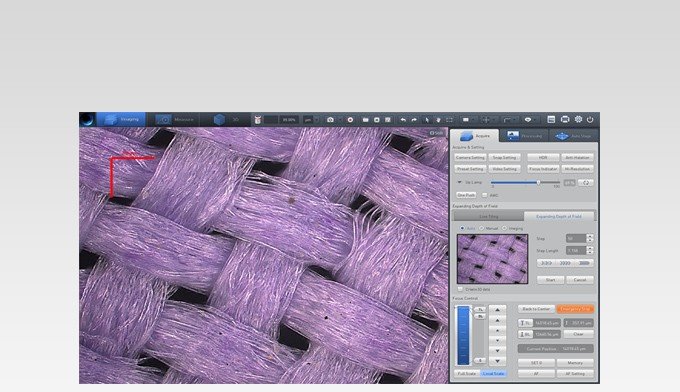
Task: Click the blue focus position vertical bar
Action: (464, 335)
